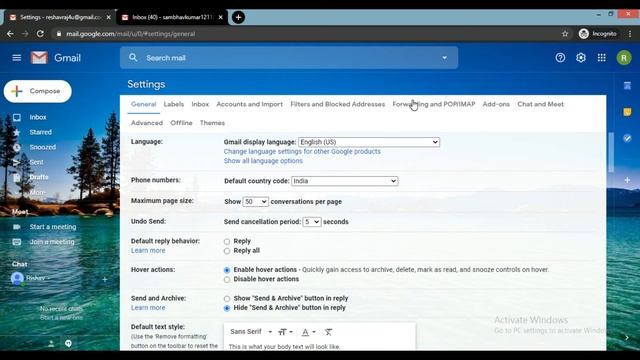Open the Hangouts conversations icon
The height and width of the screenshot is (360, 640).
68,344
